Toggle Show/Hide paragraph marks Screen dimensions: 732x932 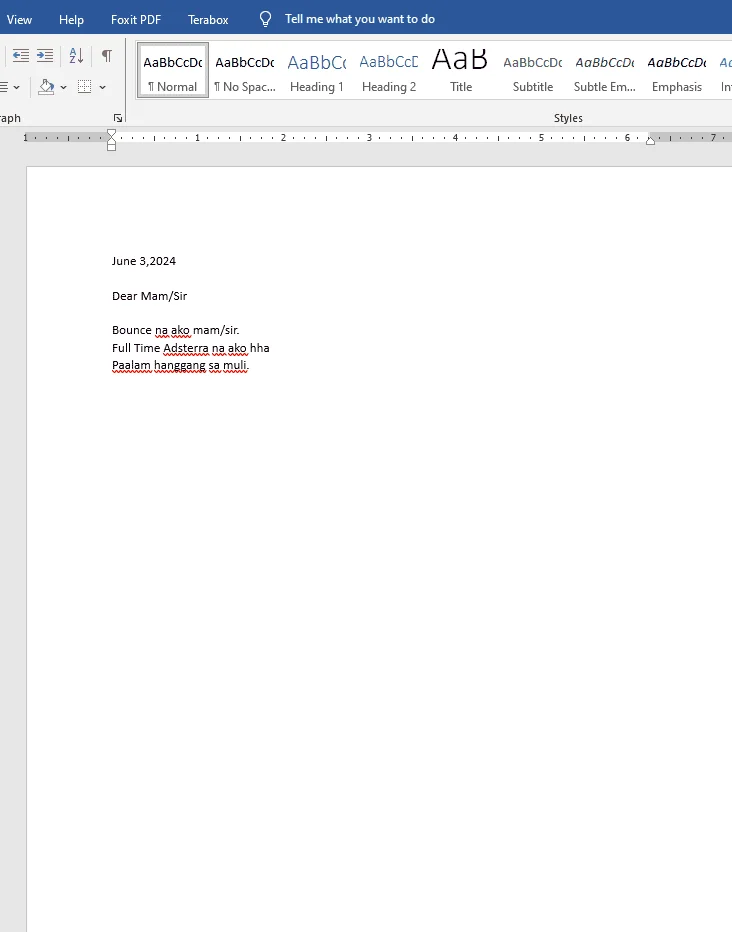[107, 56]
